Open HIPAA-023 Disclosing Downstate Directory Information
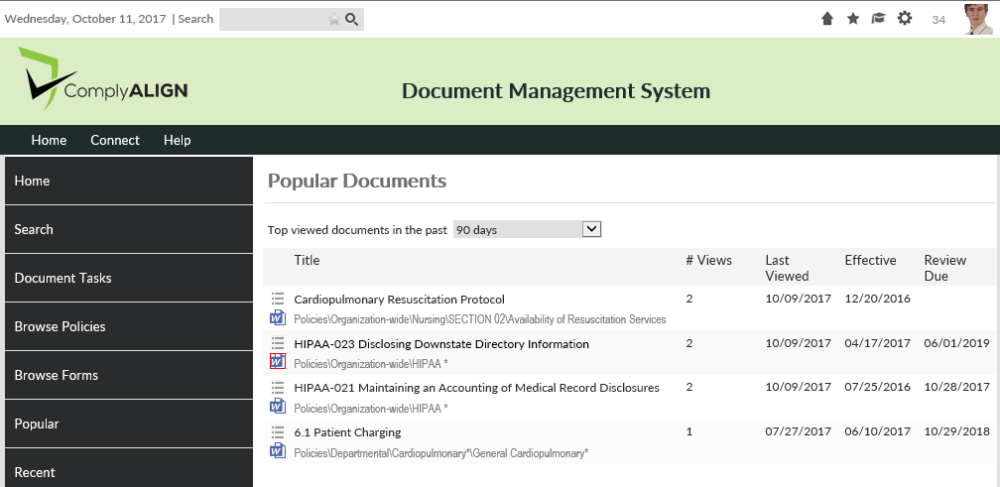1000x487 pixels. [x=441, y=344]
